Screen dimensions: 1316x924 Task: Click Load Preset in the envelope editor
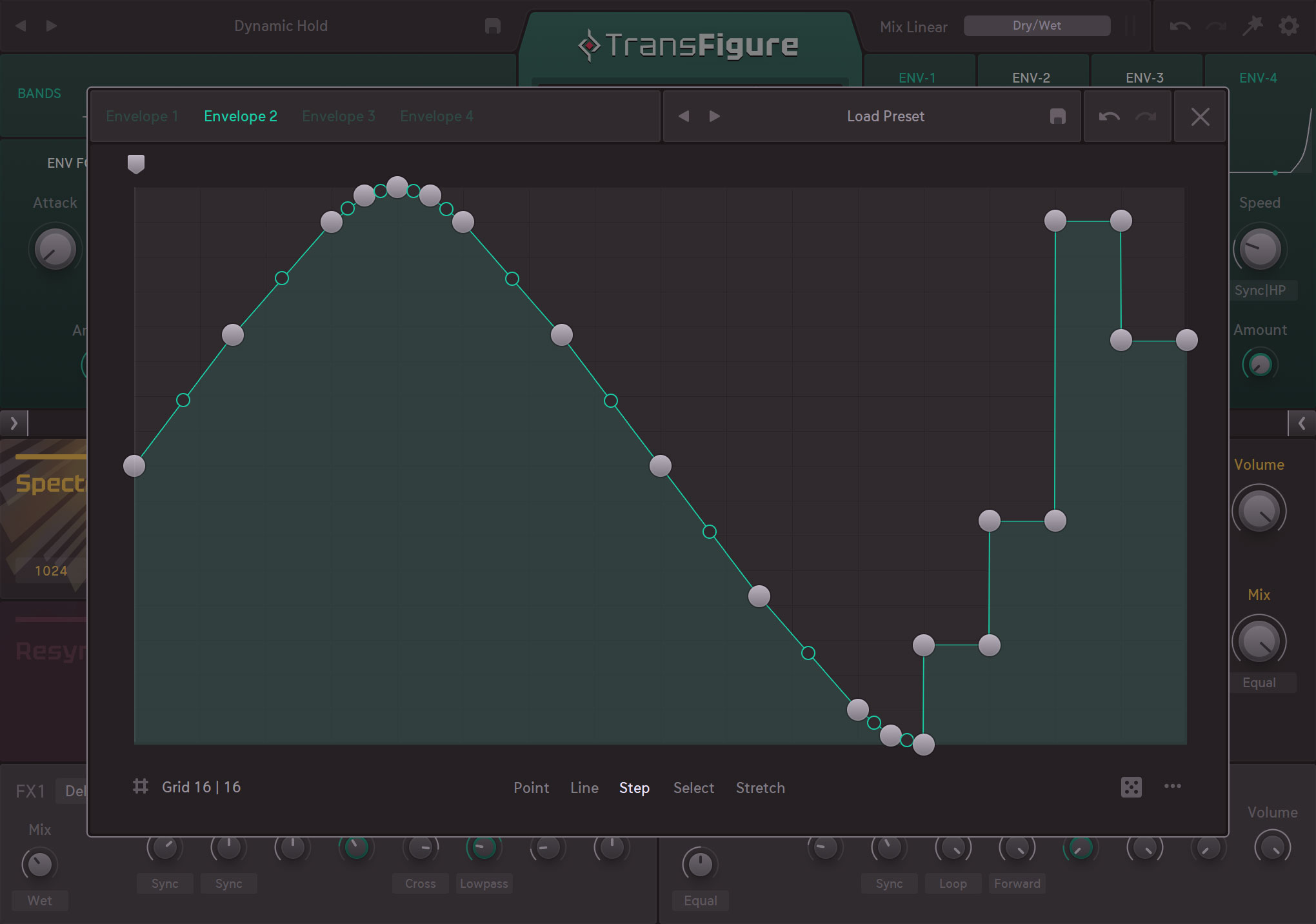pos(886,116)
